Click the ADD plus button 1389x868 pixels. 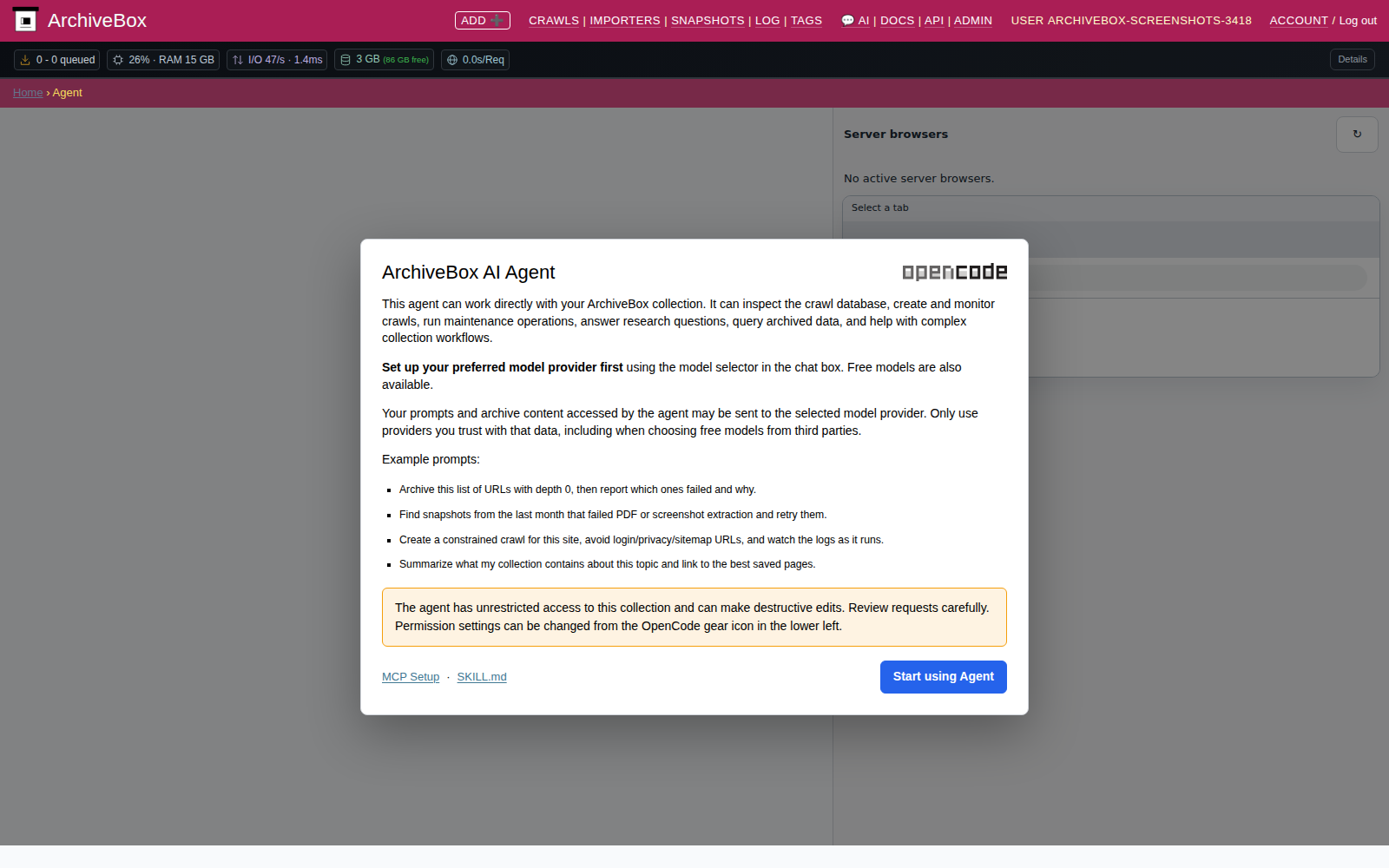pos(482,20)
